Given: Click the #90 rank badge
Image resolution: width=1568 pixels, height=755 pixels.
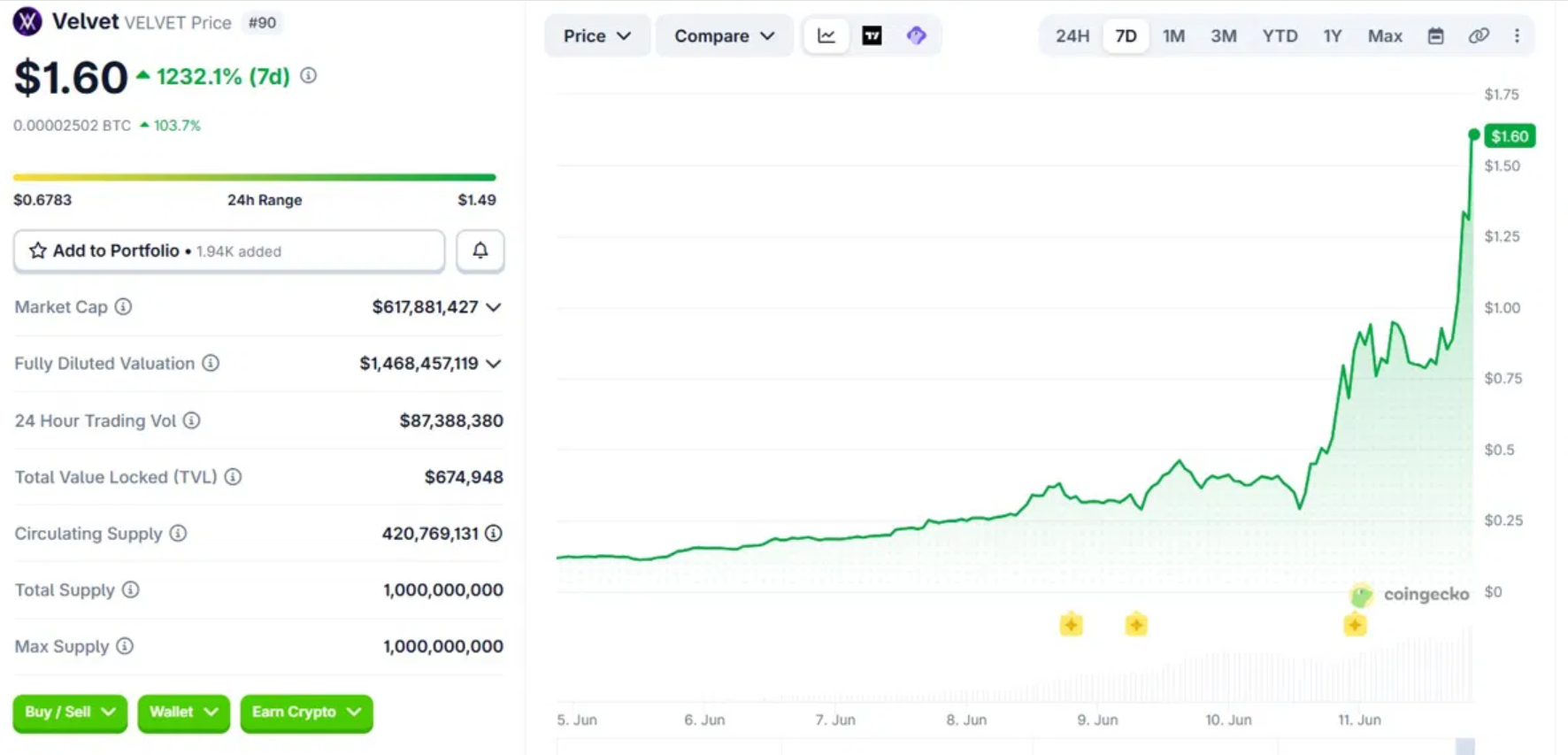Looking at the screenshot, I should point(262,22).
